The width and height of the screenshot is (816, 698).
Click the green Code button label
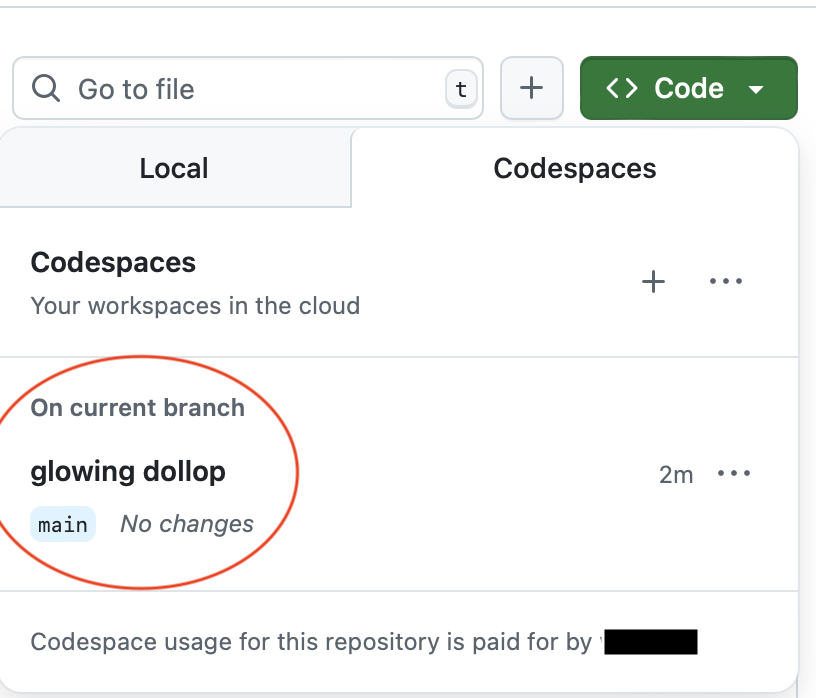688,89
